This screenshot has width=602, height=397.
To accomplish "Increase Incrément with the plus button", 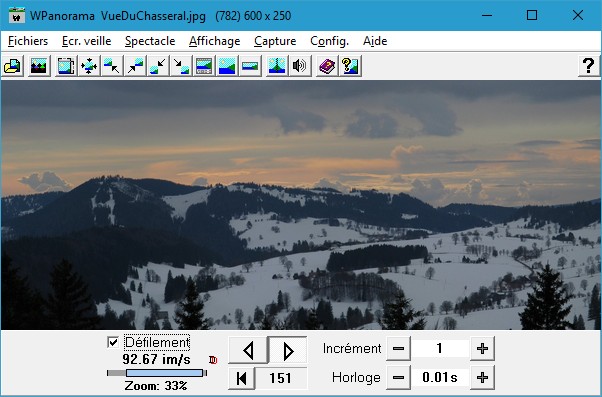I will pos(482,349).
